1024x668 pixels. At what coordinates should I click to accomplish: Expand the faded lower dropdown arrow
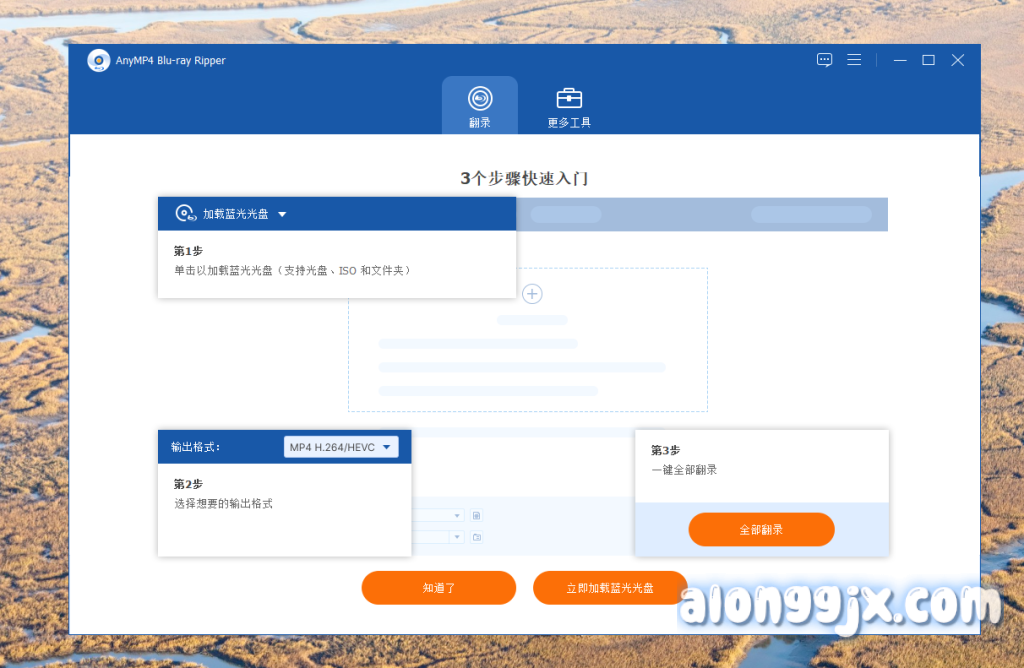coord(457,537)
